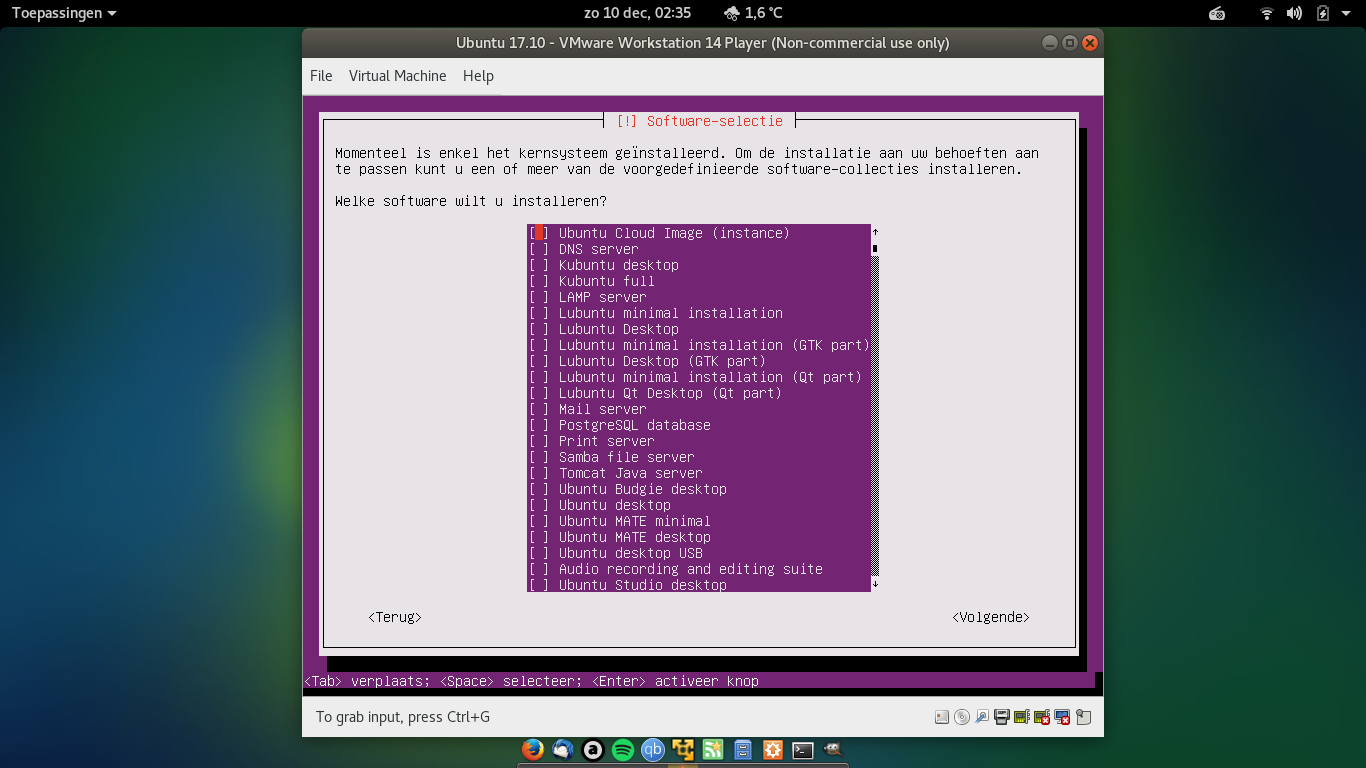Click the radio tray icon in top panel
Viewport: 1366px width, 768px height.
pos(1217,13)
